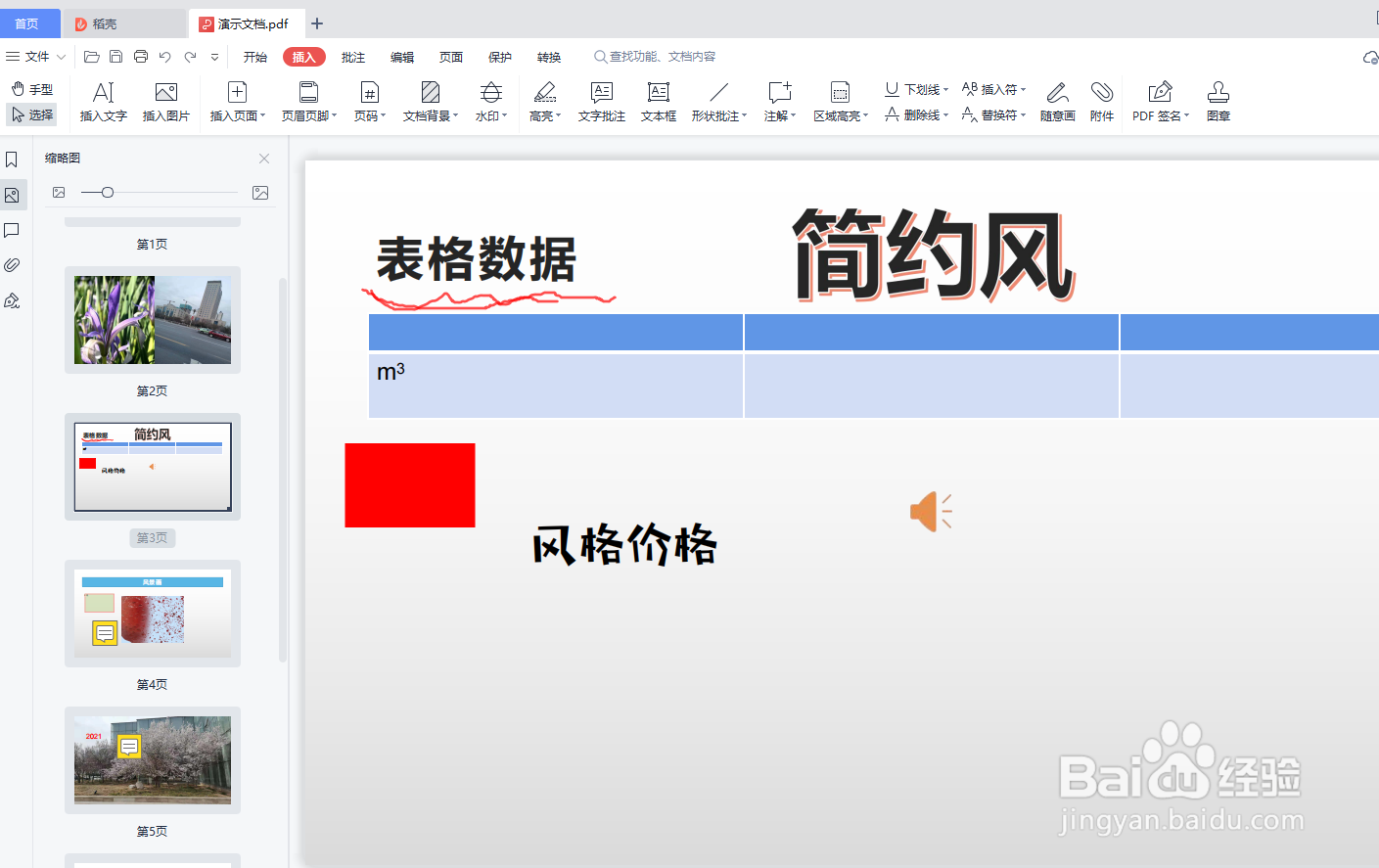Click the Stamp tool (图章)
Screen dimensions: 1379x868
point(1218,102)
